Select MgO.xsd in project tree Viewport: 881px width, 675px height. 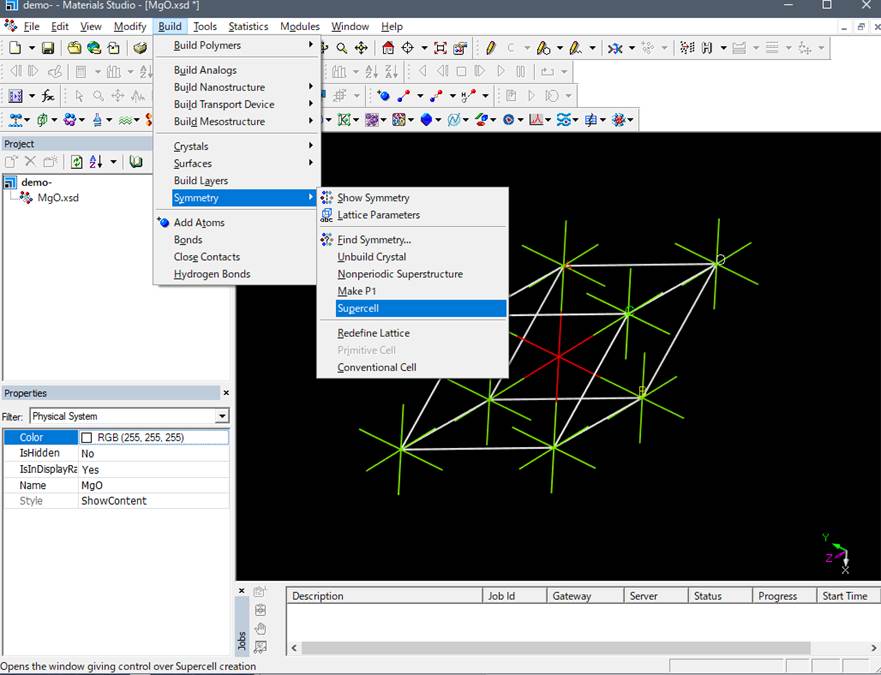[x=58, y=198]
